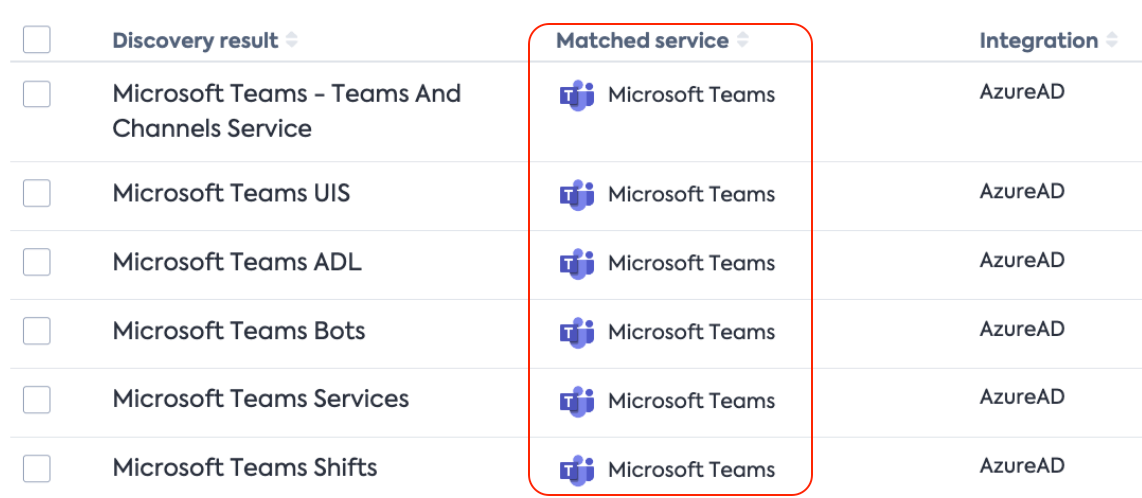Click Teams icon in the Services row
Image resolution: width=1142 pixels, height=498 pixels.
pos(577,401)
